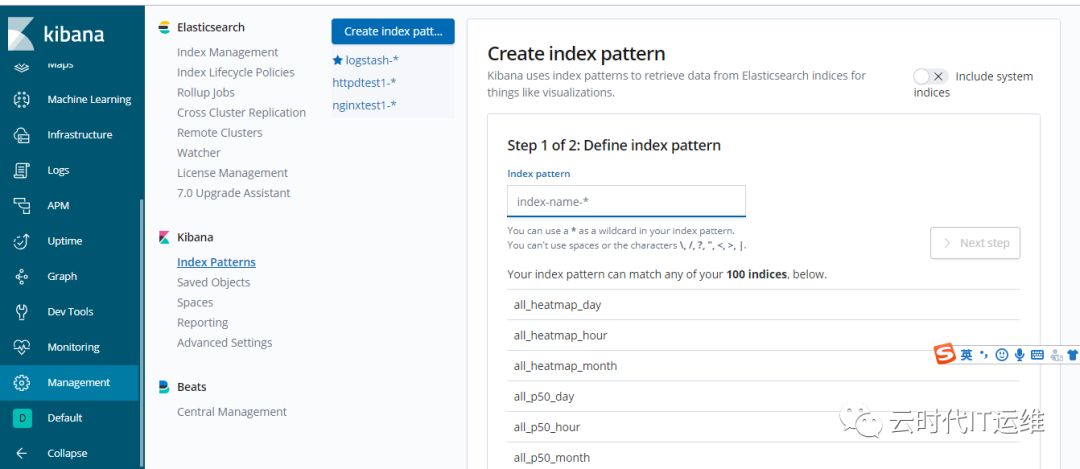Click the Graph sidebar icon
This screenshot has height=469, width=1080.
point(21,277)
